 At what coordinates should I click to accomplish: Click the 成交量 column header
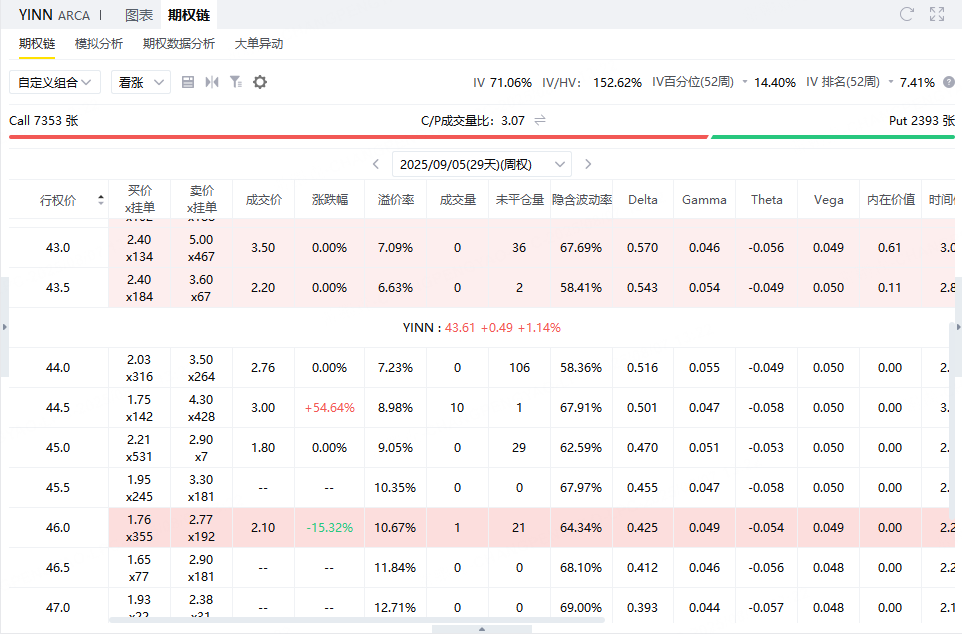pyautogui.click(x=458, y=199)
